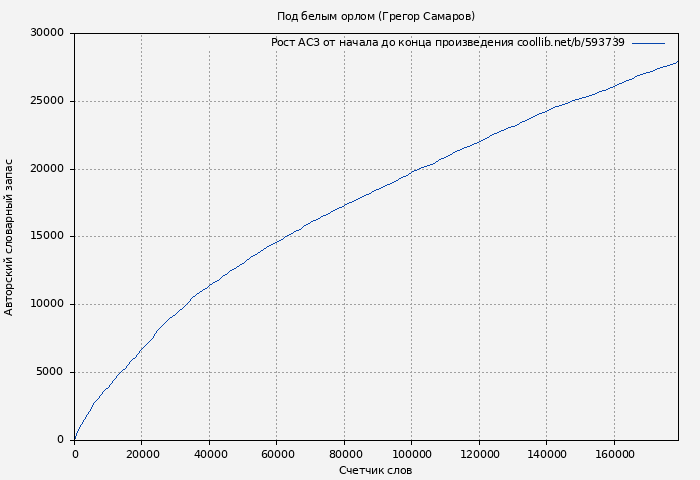Select the X-axis label 'Счетчик слов'

tap(375, 470)
